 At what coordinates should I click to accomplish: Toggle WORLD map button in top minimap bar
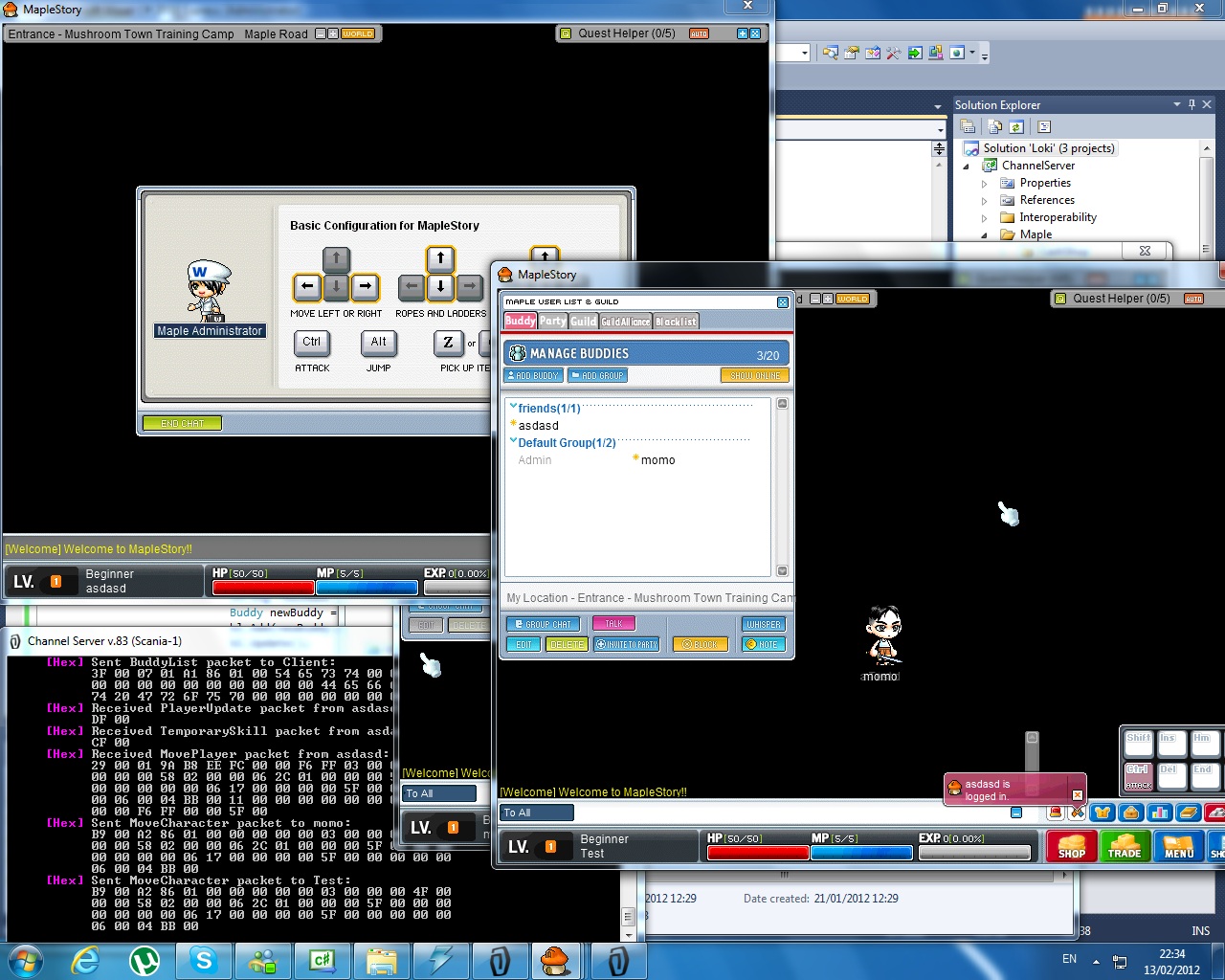tap(358, 33)
